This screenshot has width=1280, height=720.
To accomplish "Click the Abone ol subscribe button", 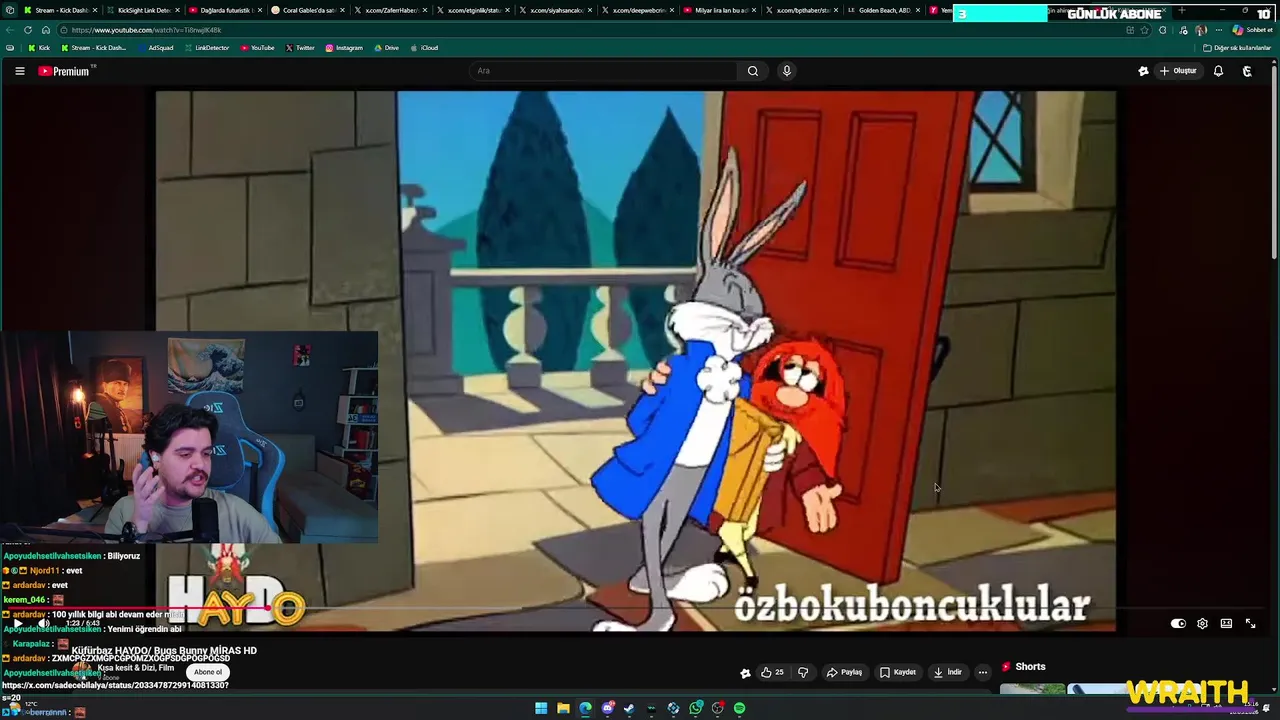I will coord(208,672).
